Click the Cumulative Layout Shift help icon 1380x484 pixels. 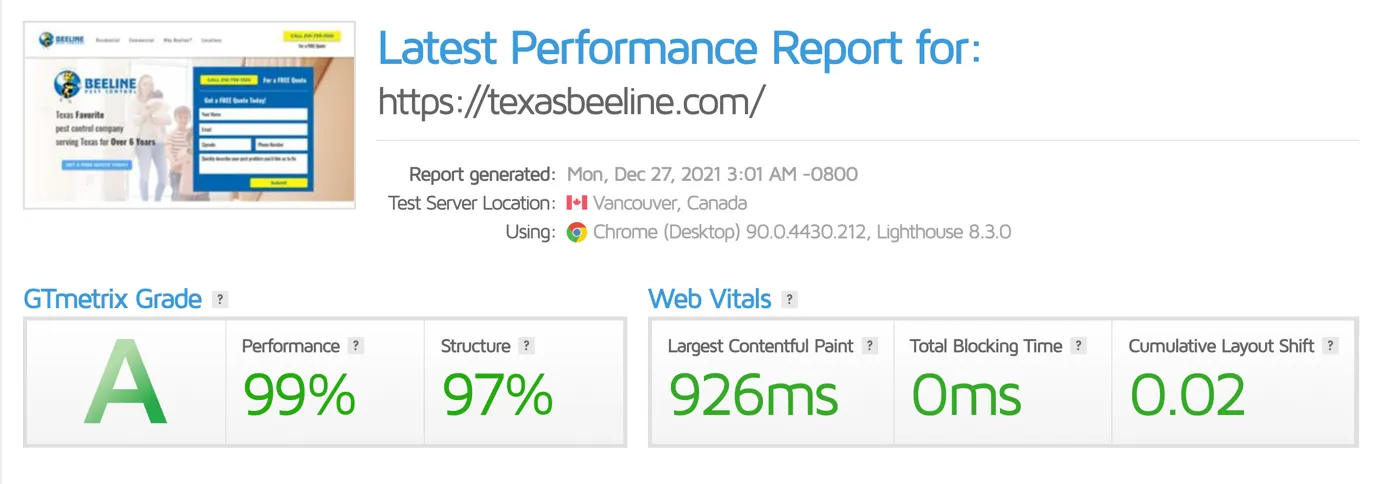pyautogui.click(x=1330, y=346)
